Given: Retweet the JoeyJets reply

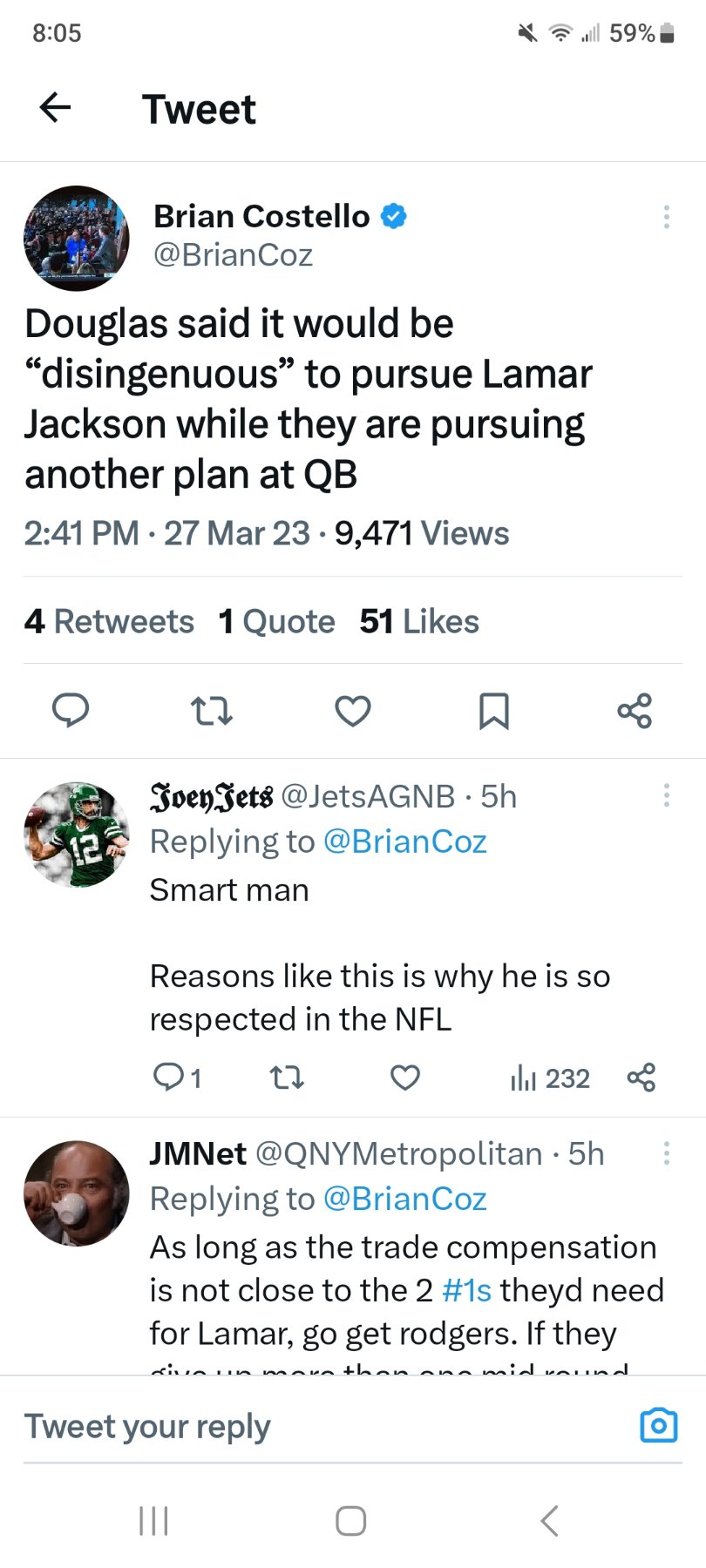Looking at the screenshot, I should [287, 1078].
